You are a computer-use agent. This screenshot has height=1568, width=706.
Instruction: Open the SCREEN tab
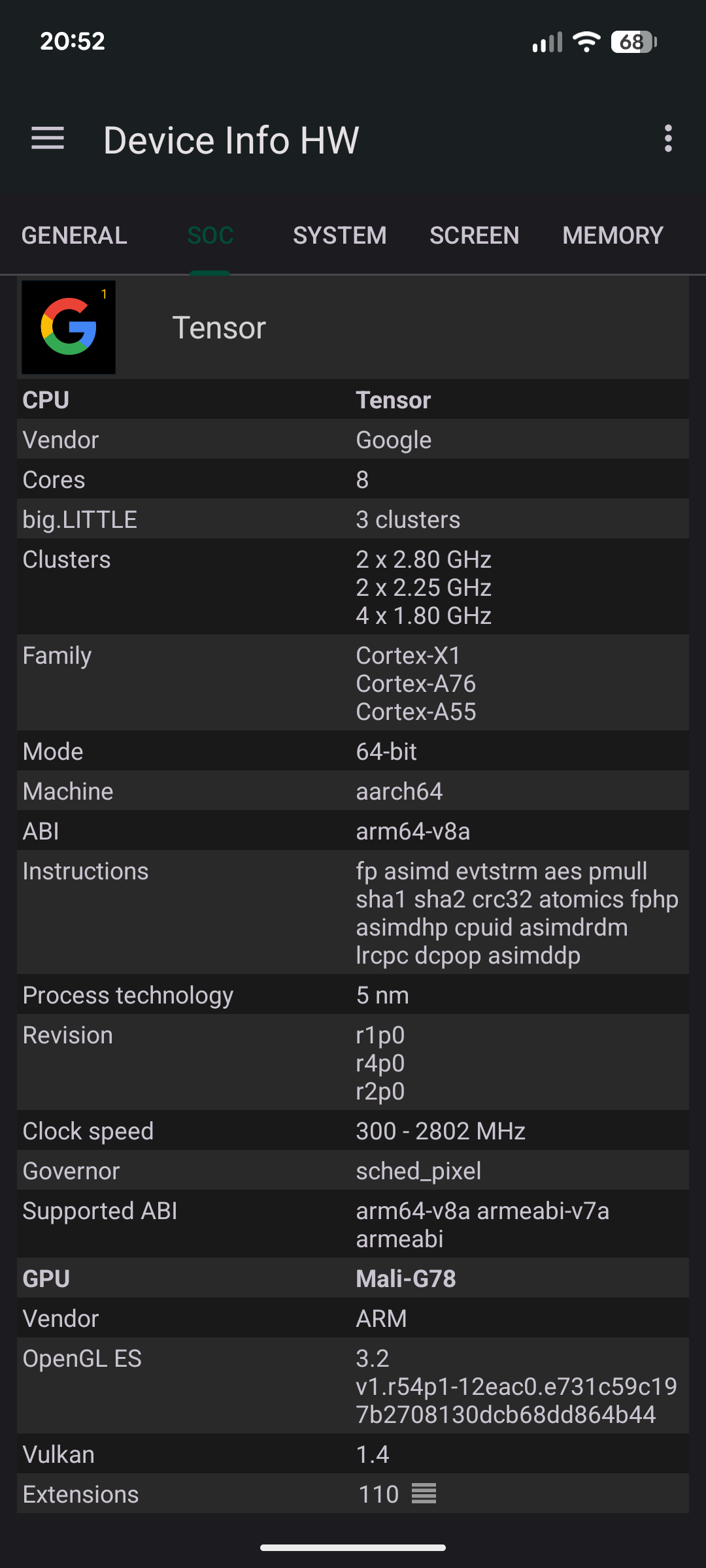coord(474,236)
